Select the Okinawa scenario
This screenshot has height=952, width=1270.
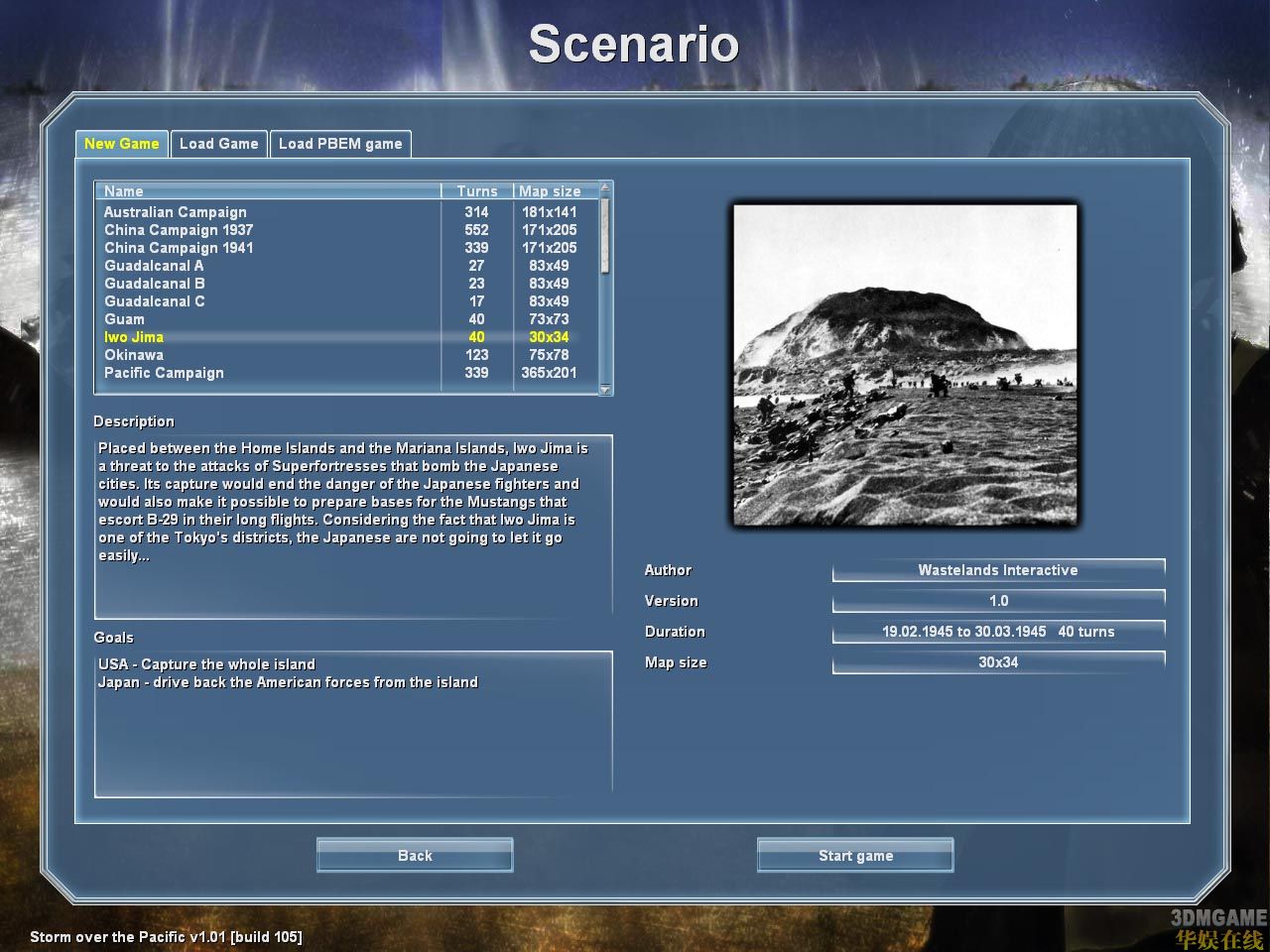click(134, 355)
